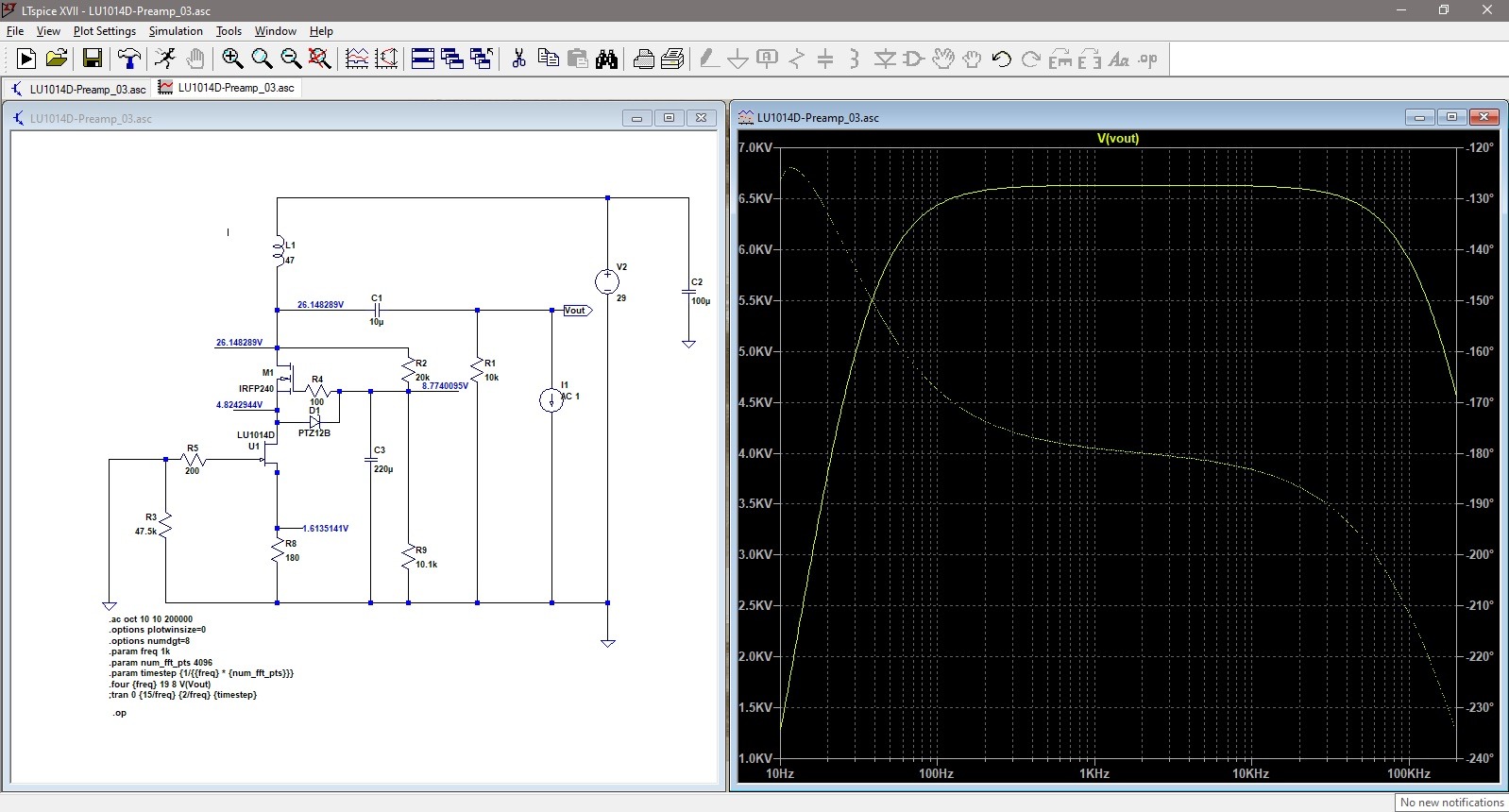
Task: Click the scissors Cut icon
Action: (x=518, y=59)
